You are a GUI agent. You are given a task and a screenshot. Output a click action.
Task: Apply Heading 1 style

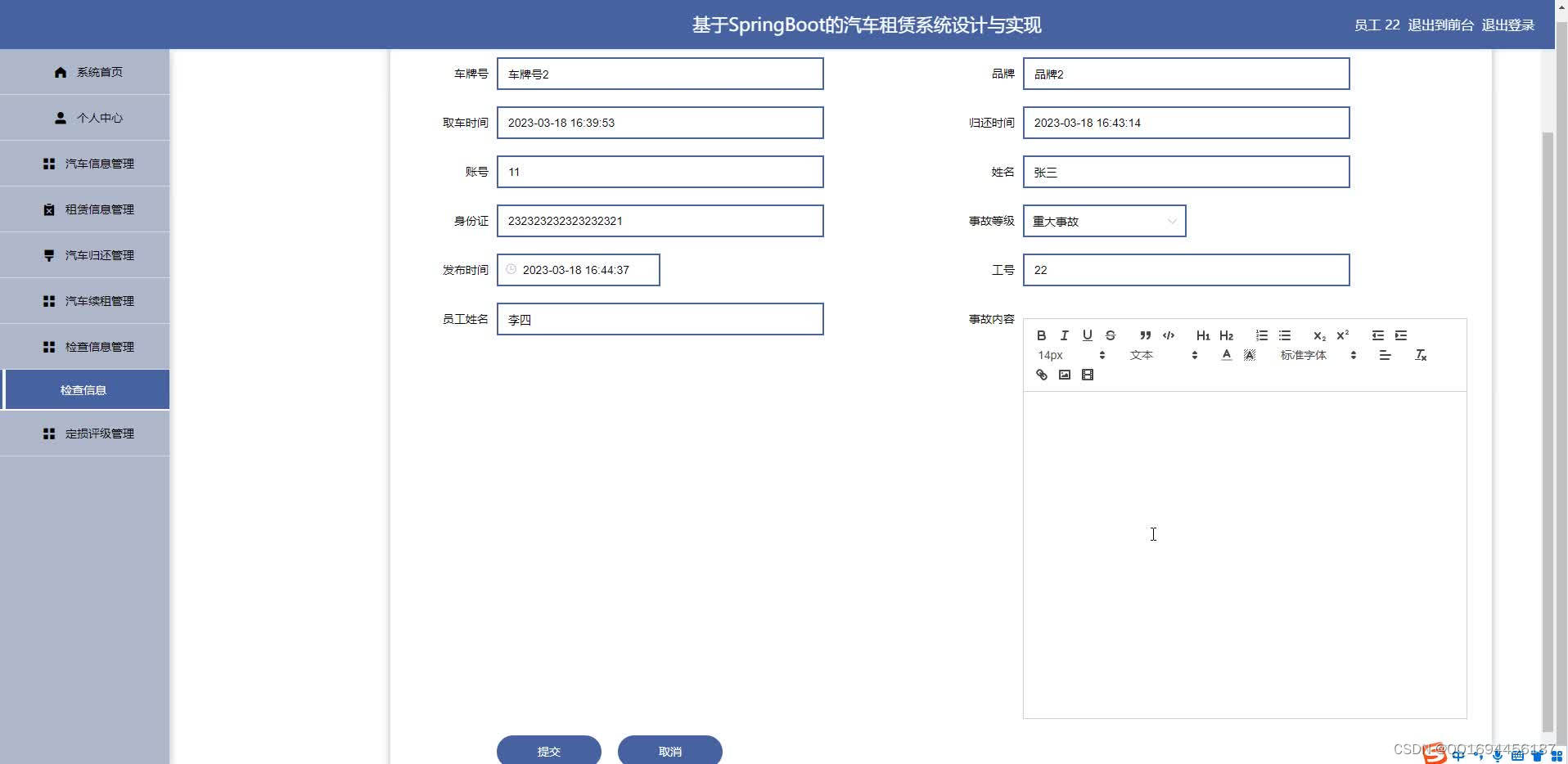click(x=1203, y=335)
